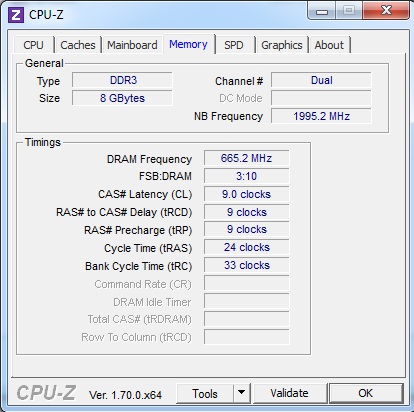Click the Ver. 1.70.0.x64 version text
The height and width of the screenshot is (412, 414).
coord(125,395)
